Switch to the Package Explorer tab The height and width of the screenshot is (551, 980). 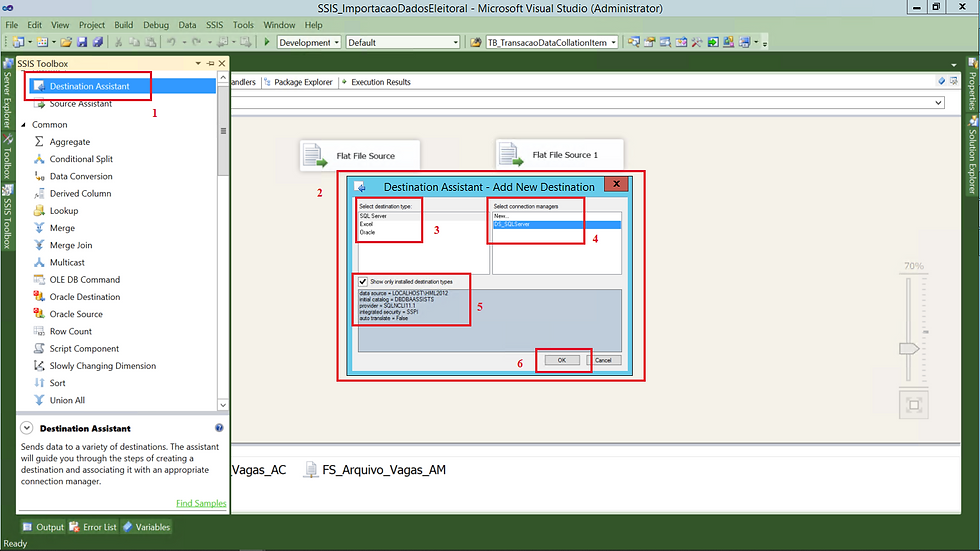(x=298, y=82)
